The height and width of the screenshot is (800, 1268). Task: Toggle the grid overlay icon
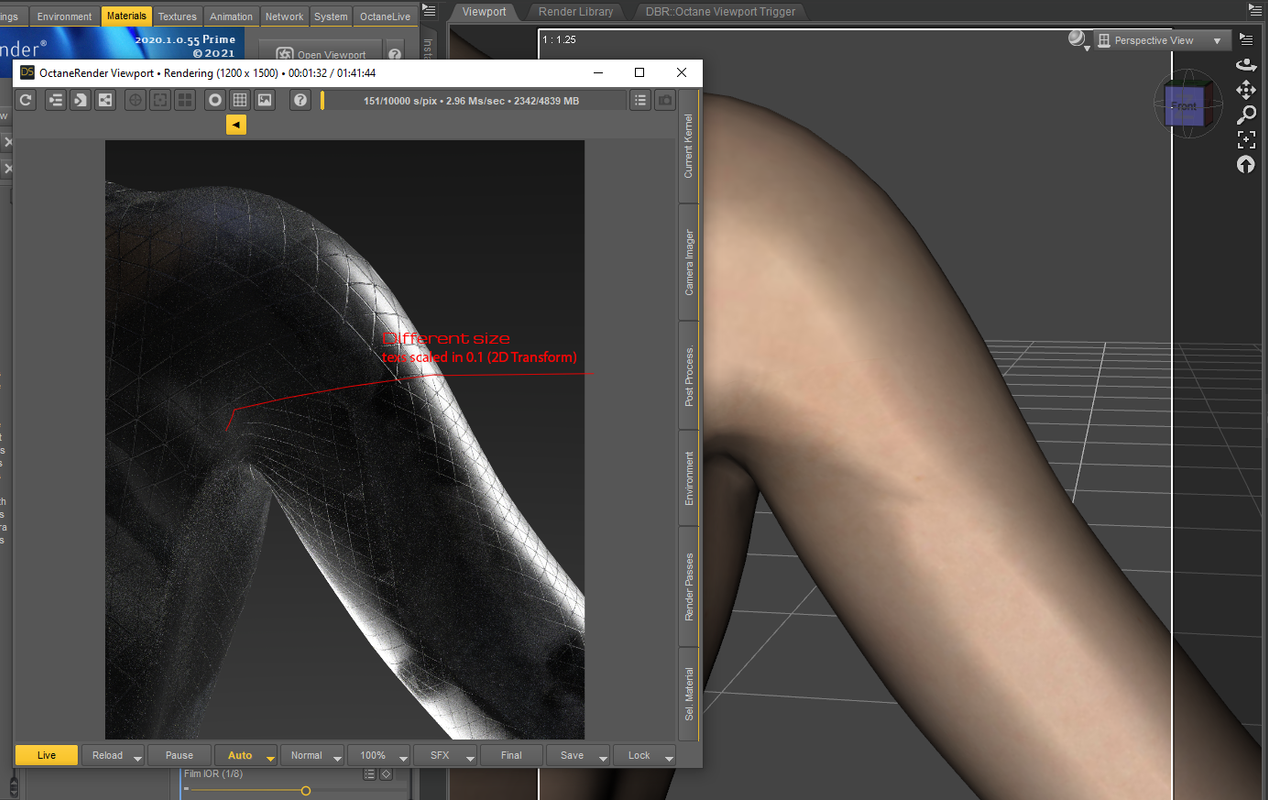[240, 100]
